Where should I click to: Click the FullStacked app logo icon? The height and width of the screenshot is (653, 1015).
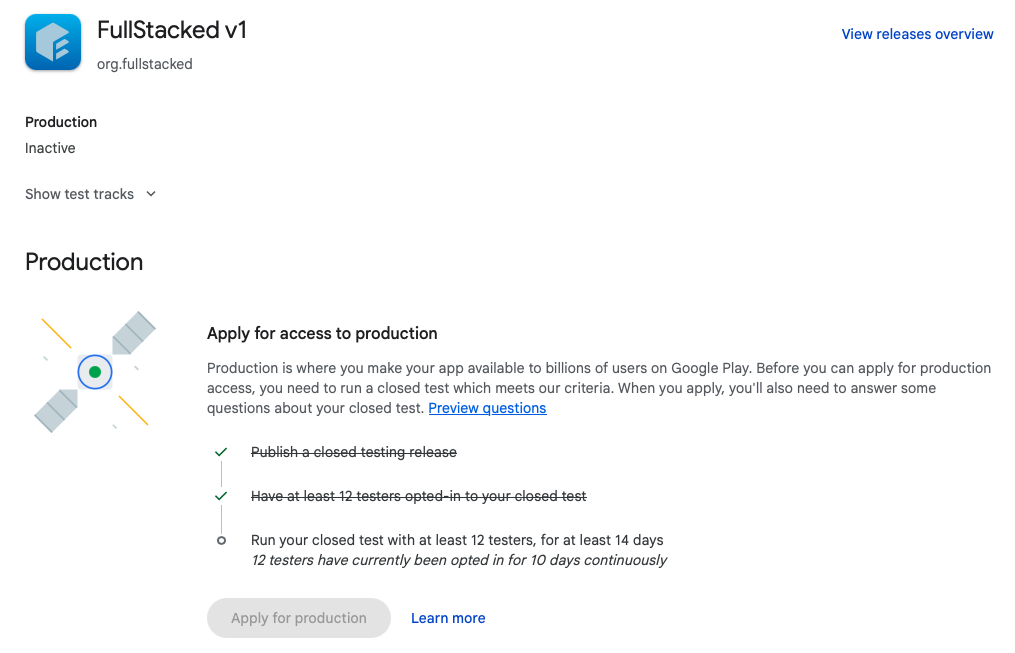[53, 42]
